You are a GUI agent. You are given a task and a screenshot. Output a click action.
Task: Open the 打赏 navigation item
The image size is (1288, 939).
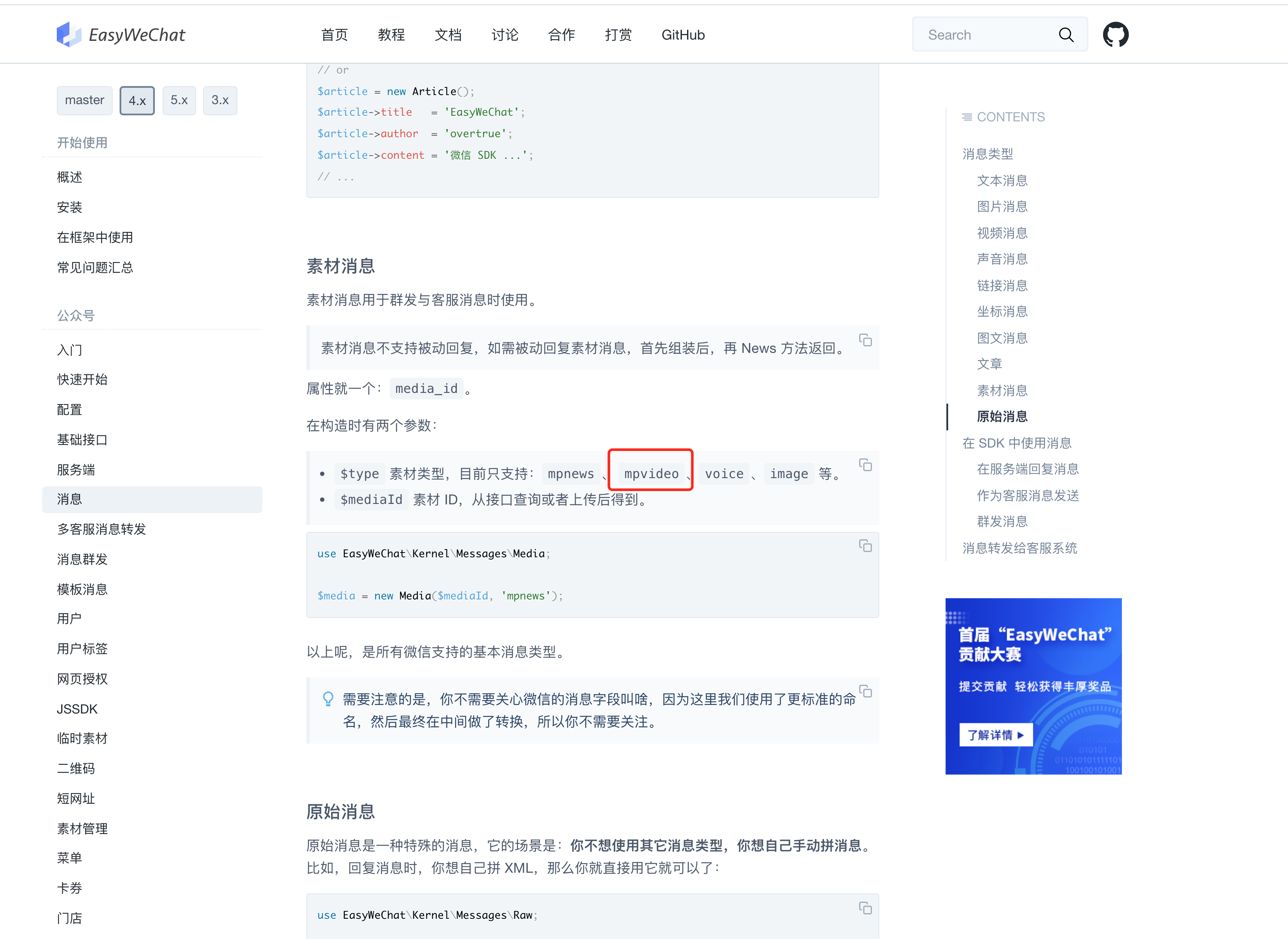point(618,35)
